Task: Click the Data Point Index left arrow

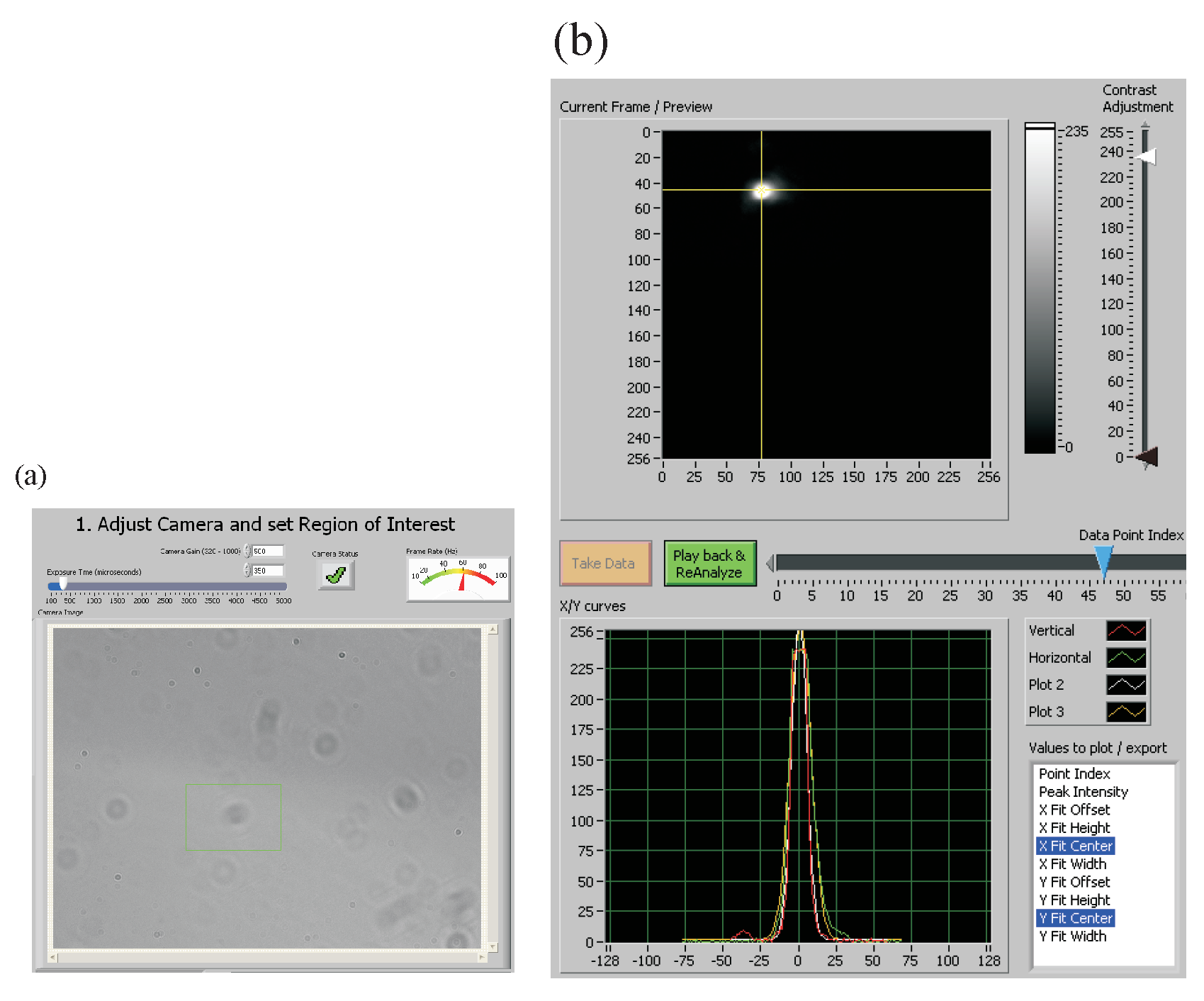Action: click(x=770, y=563)
